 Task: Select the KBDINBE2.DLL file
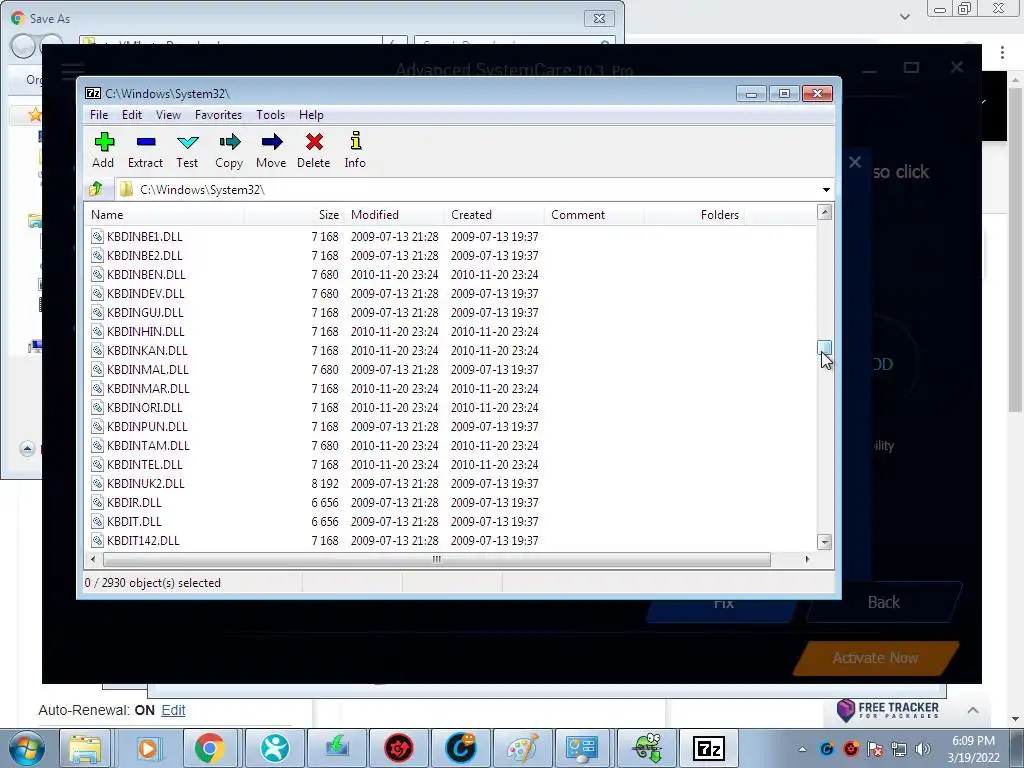pos(145,255)
